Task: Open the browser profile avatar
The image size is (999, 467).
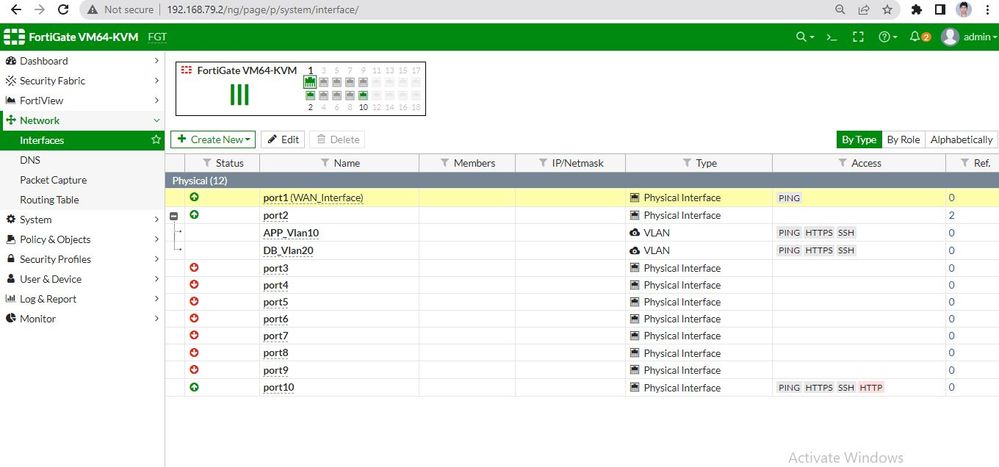Action: pyautogui.click(x=963, y=10)
